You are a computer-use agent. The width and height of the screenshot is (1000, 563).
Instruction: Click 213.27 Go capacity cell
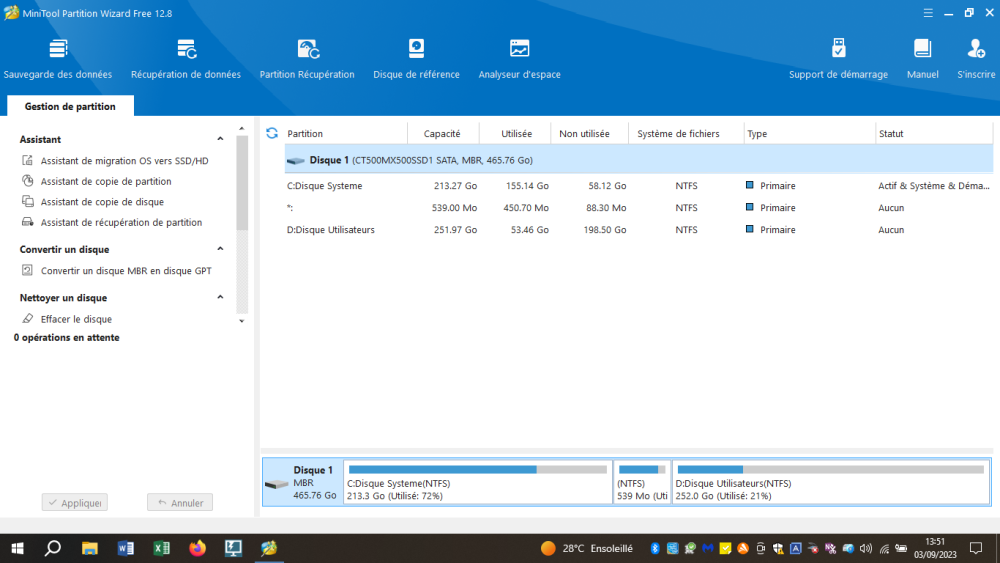coord(455,186)
